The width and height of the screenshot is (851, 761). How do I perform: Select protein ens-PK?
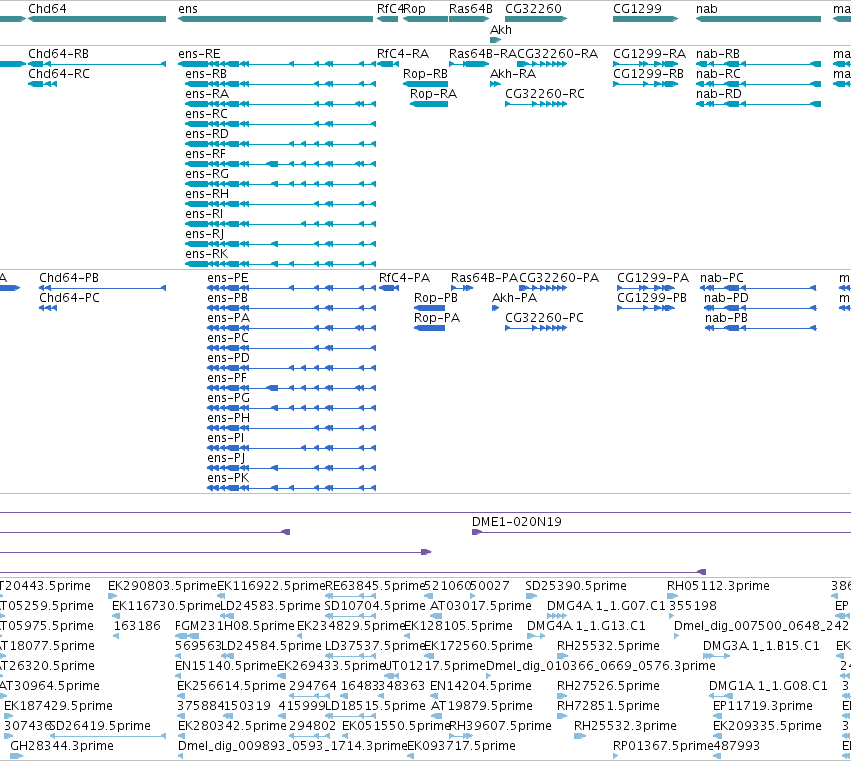click(228, 478)
